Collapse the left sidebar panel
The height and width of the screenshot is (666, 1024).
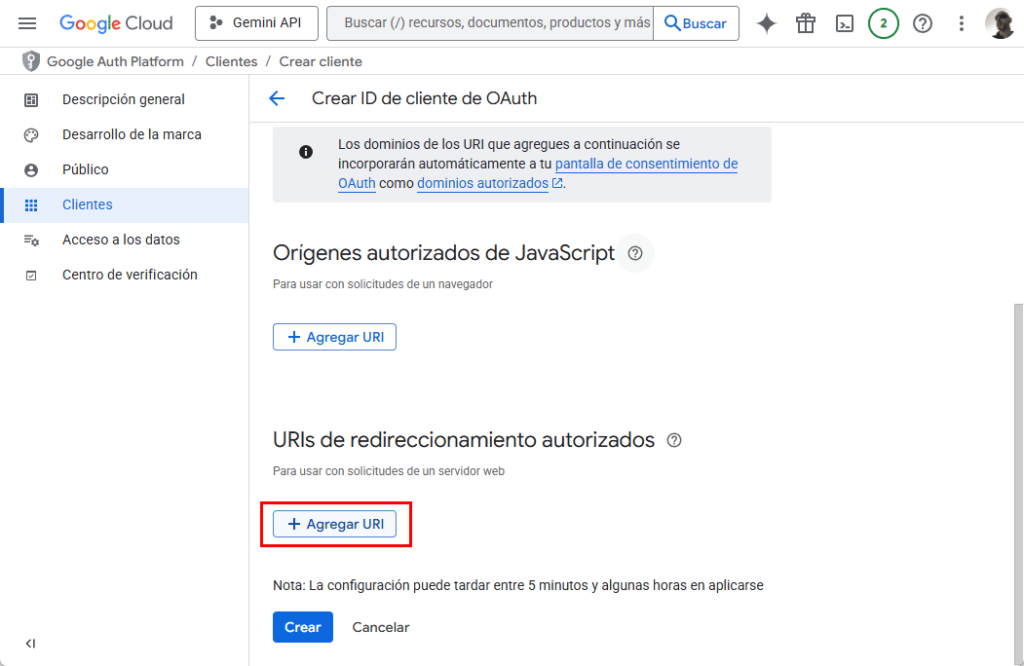30,643
